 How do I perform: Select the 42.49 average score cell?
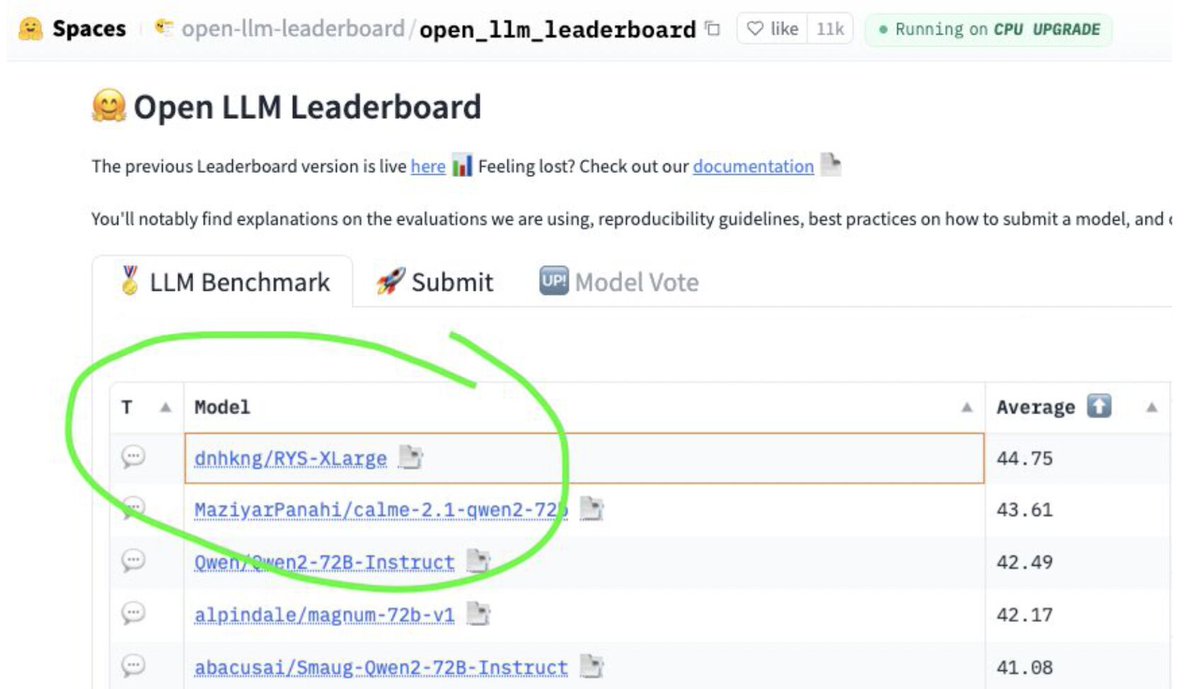1078,563
